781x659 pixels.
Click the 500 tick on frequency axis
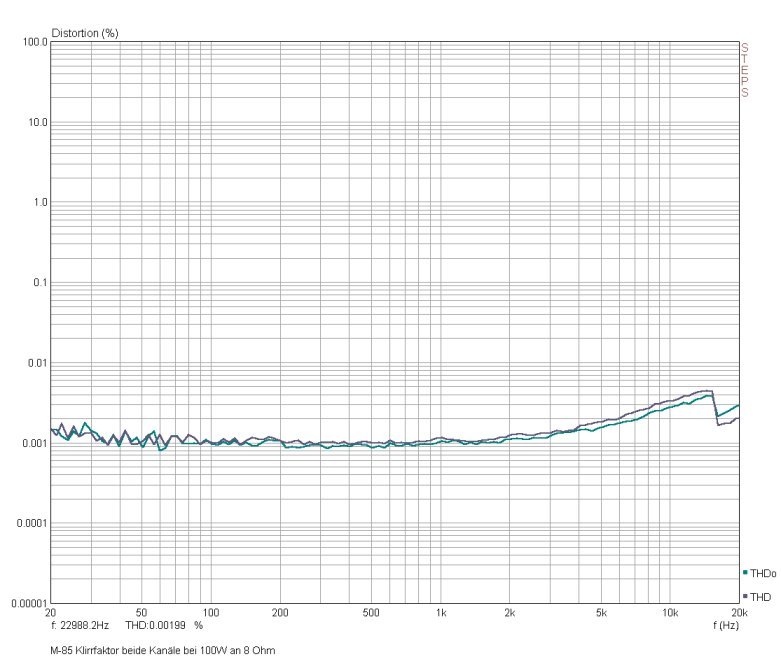coord(371,613)
